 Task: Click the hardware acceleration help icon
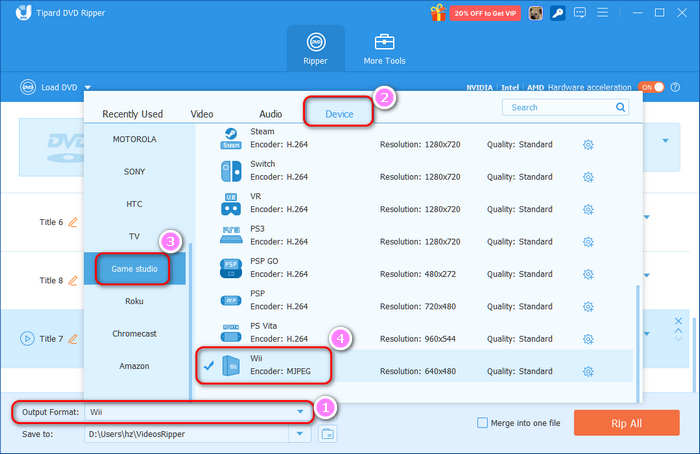(x=675, y=87)
